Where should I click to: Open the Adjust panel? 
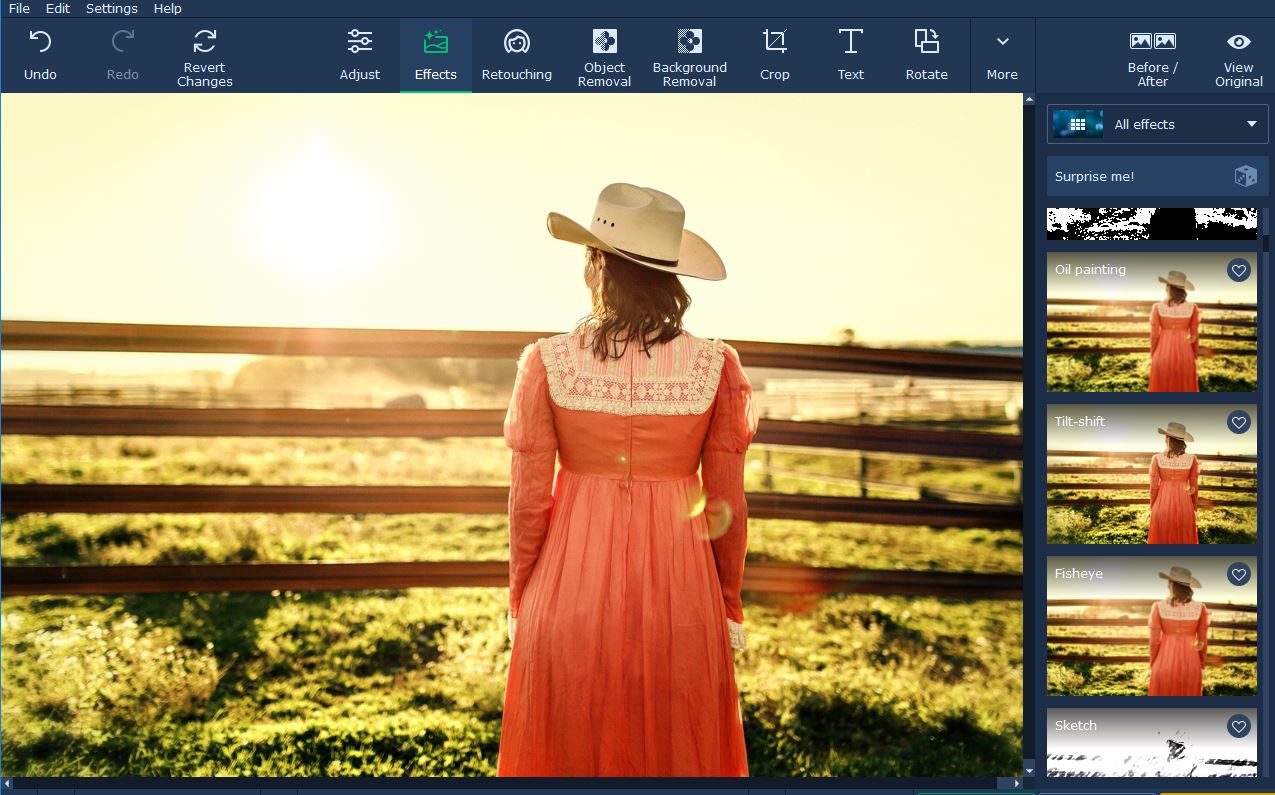coord(359,55)
